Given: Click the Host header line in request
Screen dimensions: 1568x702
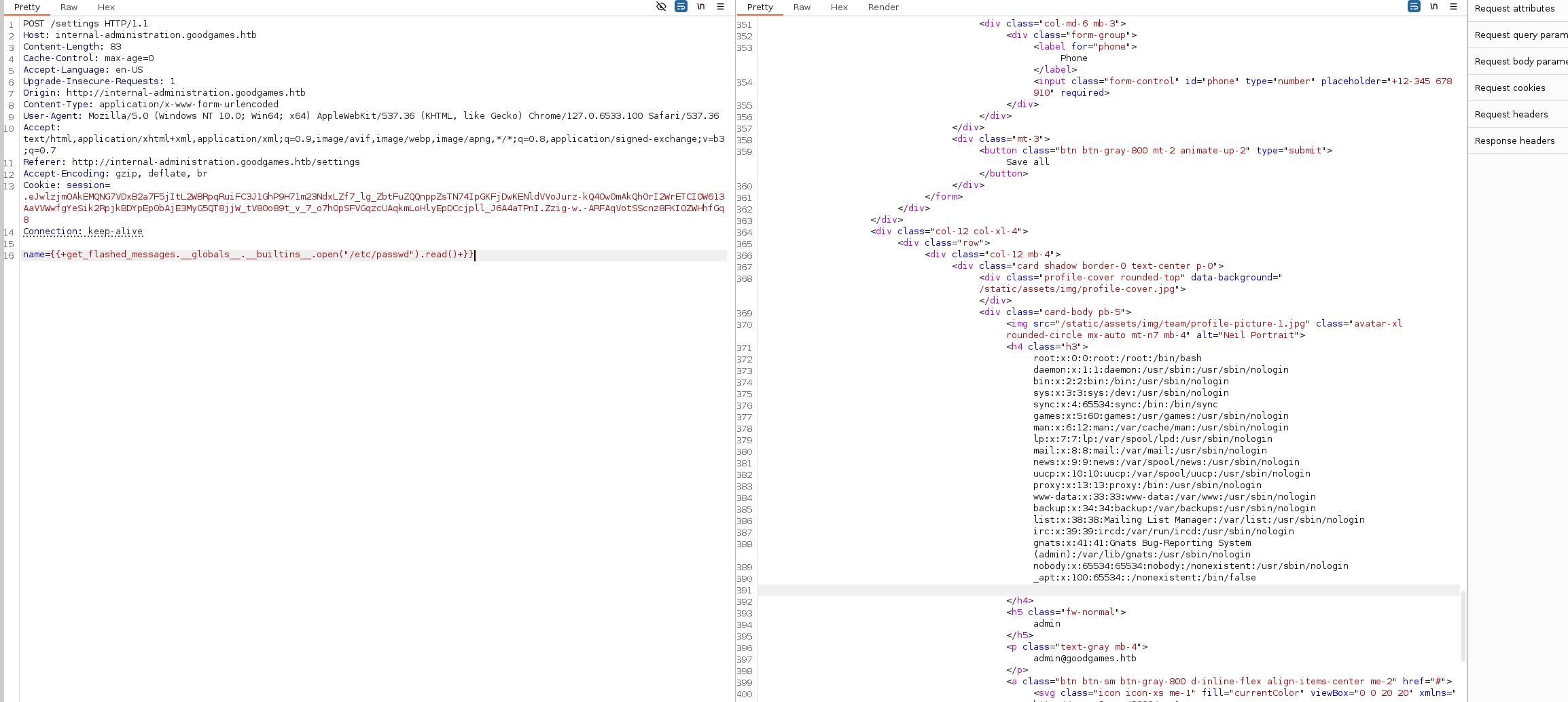Looking at the screenshot, I should (139, 35).
